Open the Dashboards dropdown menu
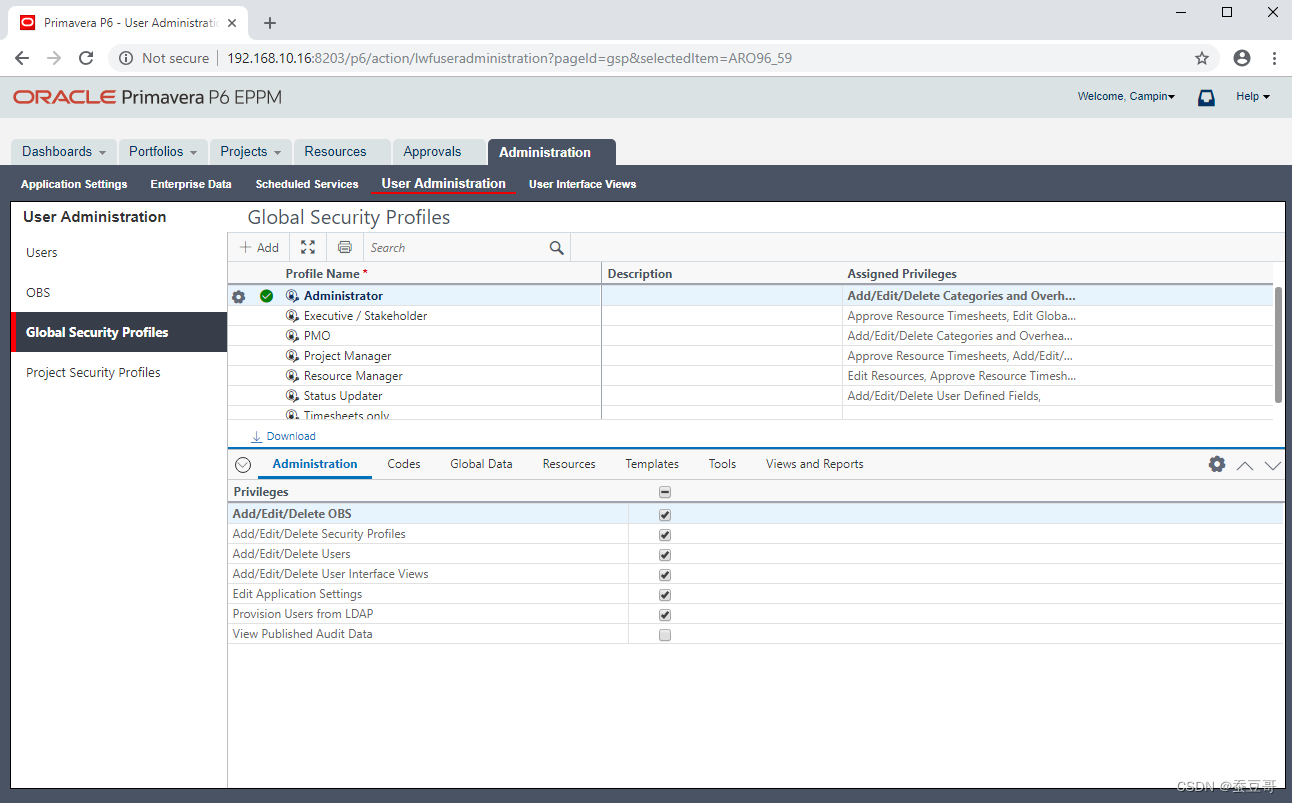1292x803 pixels. [64, 152]
